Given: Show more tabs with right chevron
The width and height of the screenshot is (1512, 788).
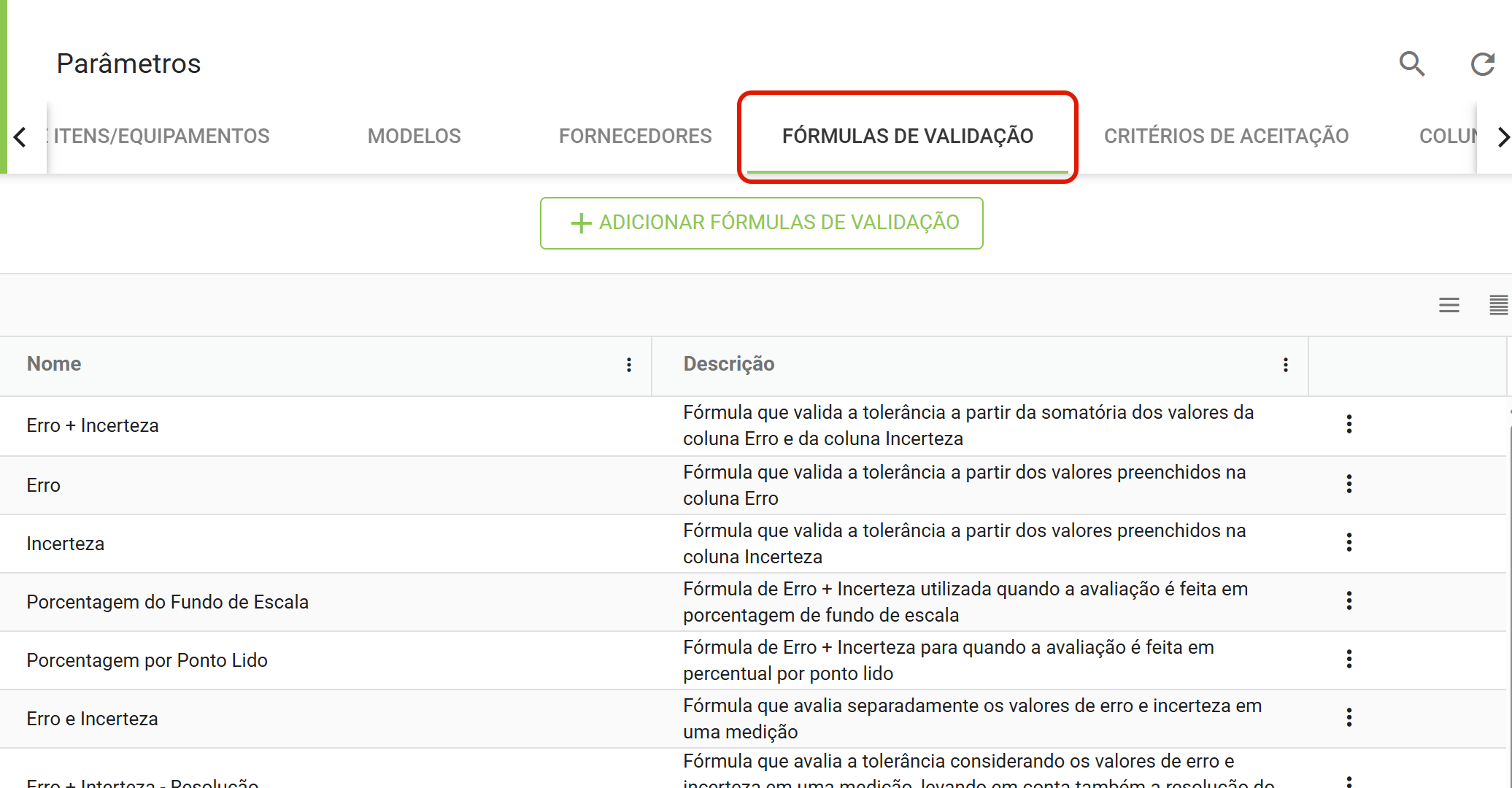Looking at the screenshot, I should pos(1502,136).
